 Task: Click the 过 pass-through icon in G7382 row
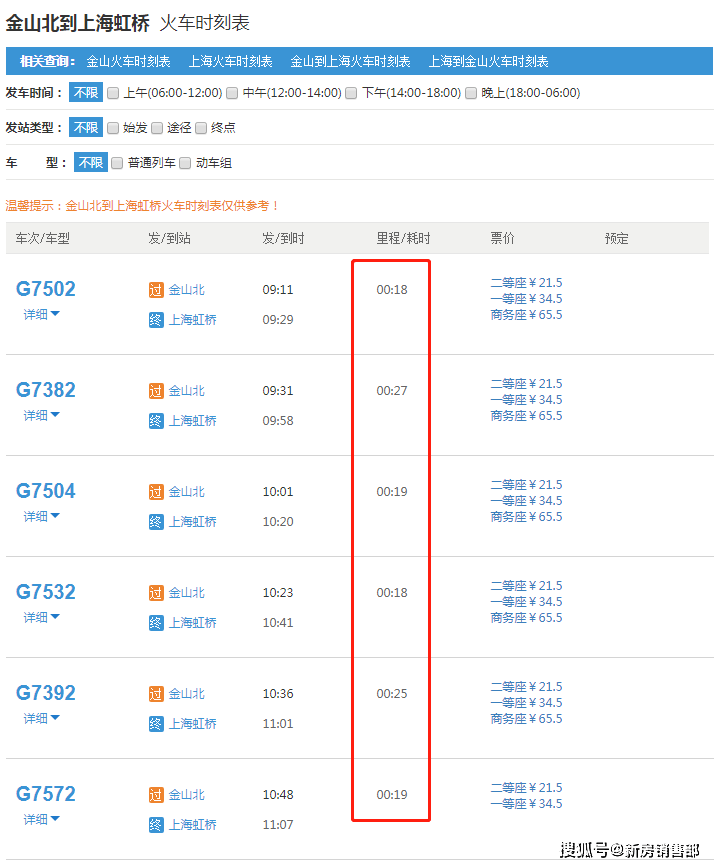(x=156, y=391)
